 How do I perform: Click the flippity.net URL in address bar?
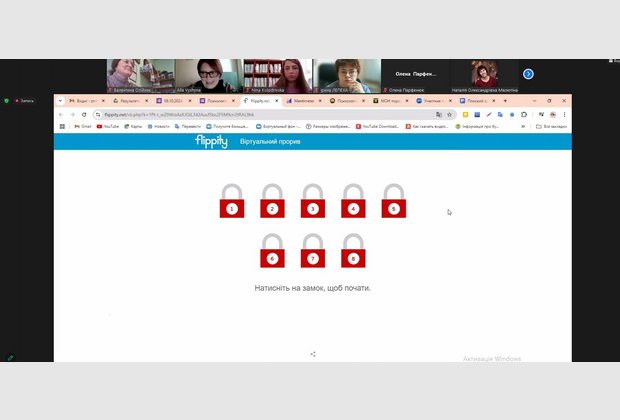(x=179, y=115)
